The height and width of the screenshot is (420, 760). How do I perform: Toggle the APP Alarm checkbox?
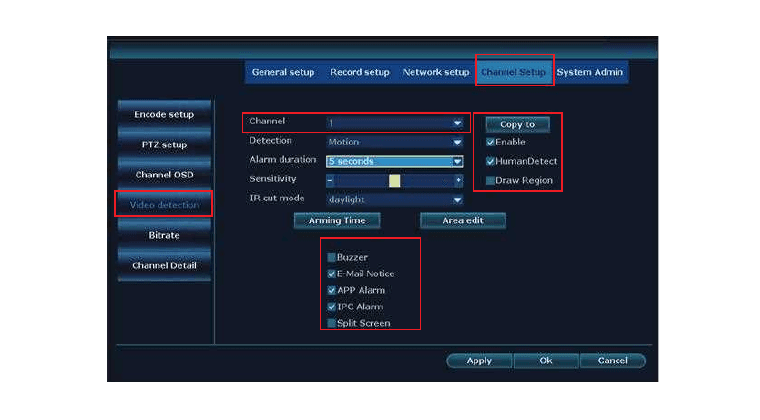(x=332, y=290)
